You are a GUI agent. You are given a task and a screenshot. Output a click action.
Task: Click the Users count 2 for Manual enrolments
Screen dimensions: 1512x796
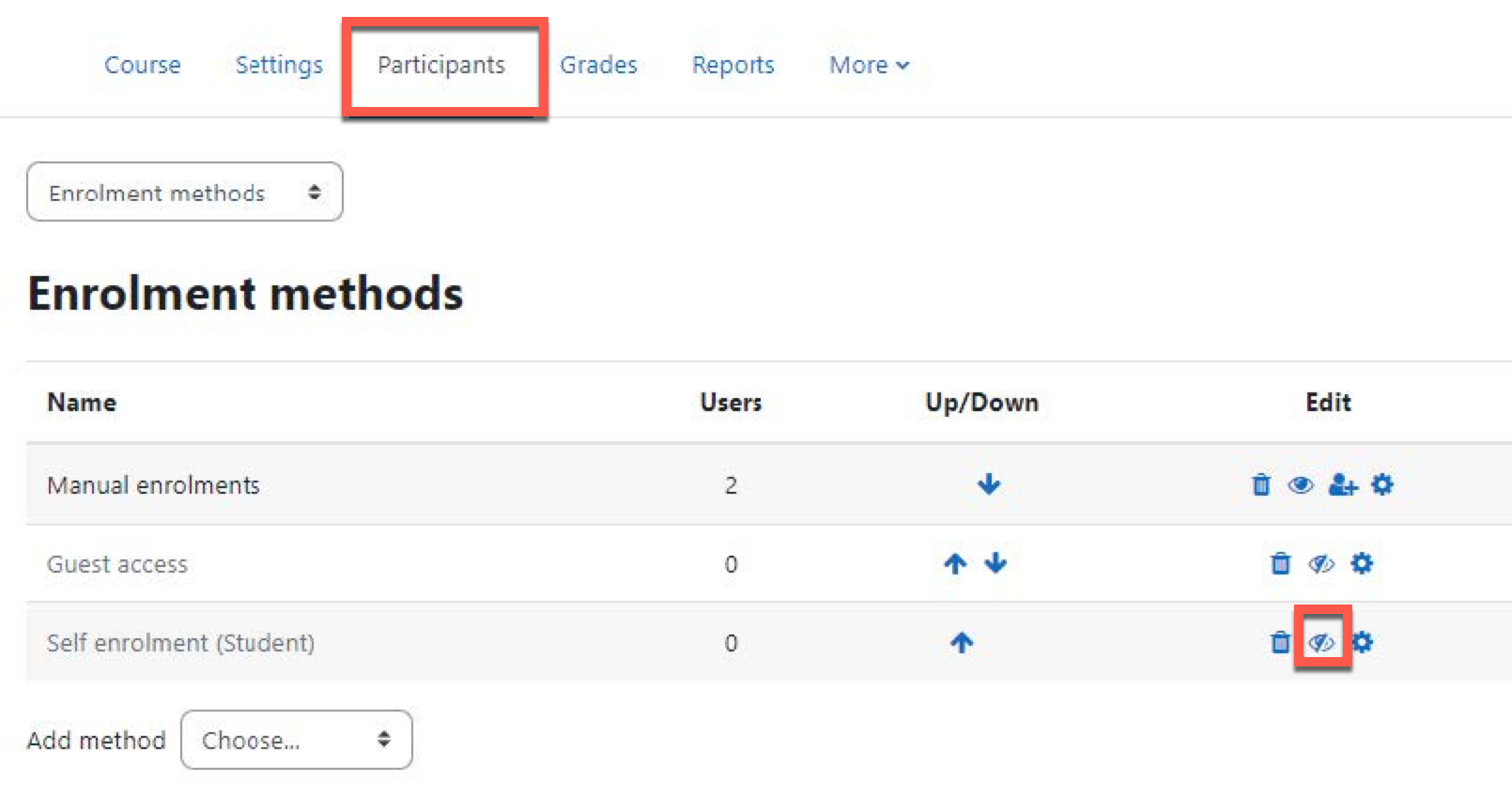(731, 485)
